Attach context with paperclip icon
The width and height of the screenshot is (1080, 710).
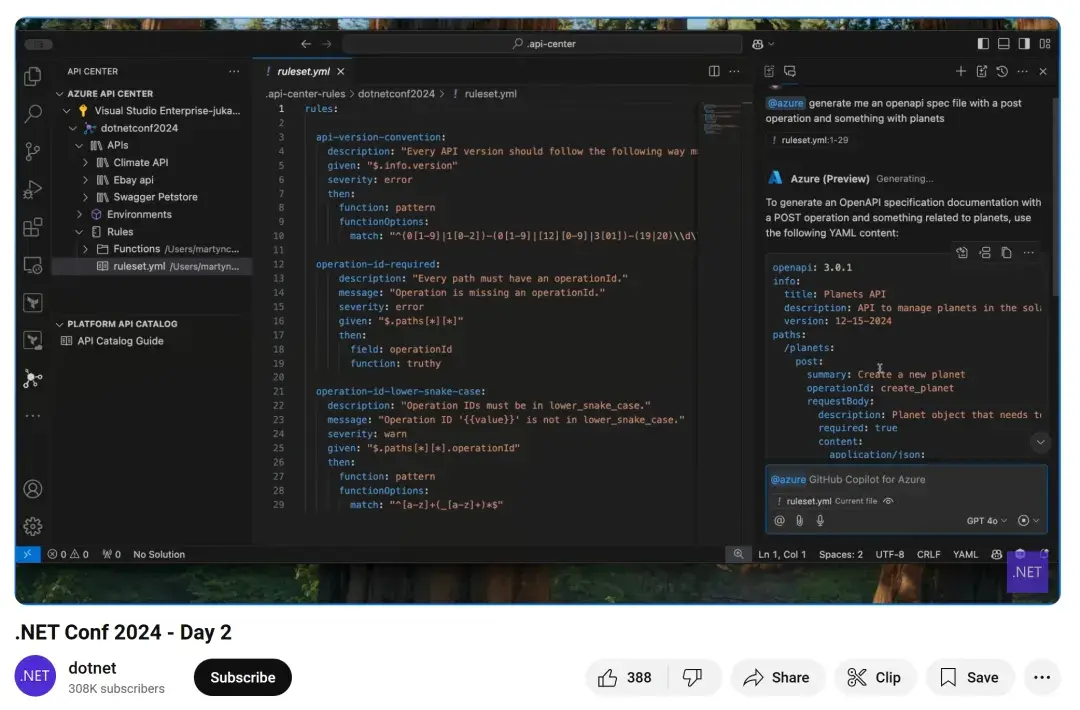(x=799, y=521)
